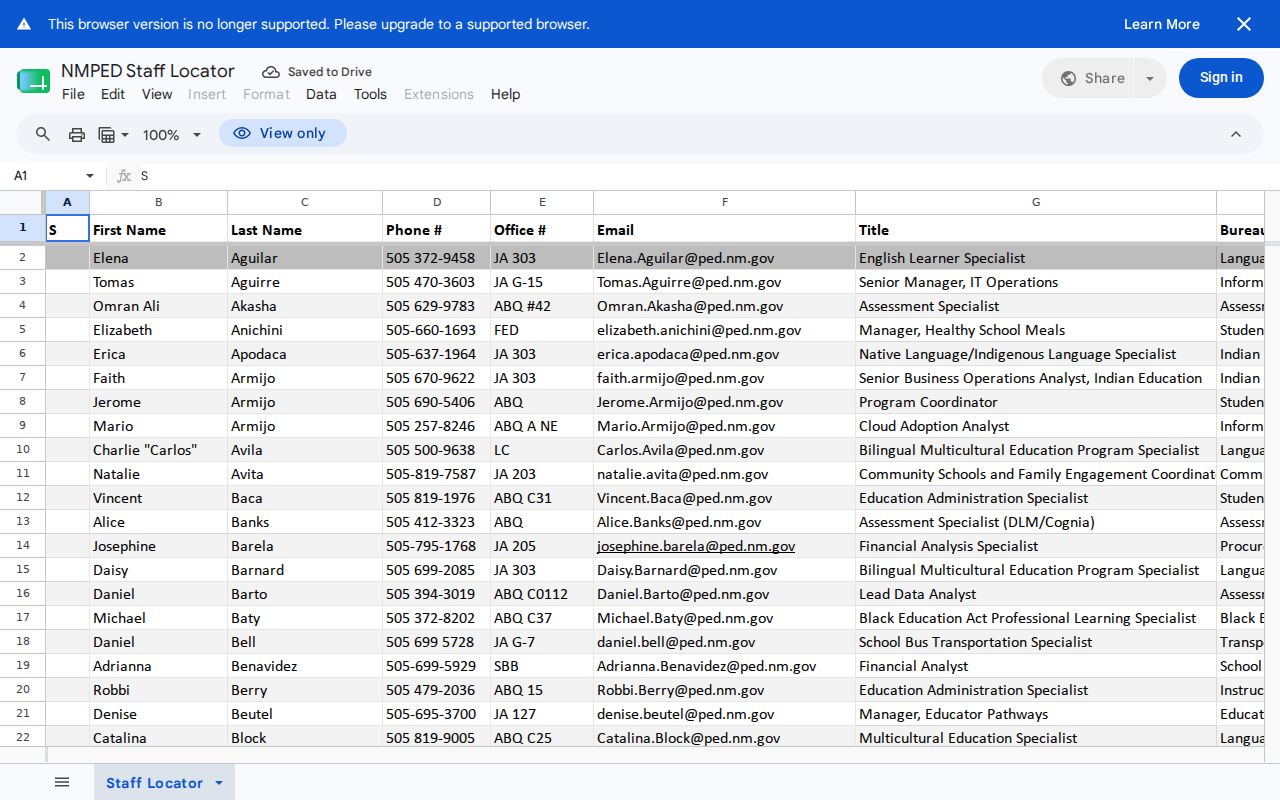1280x800 pixels.
Task: Select column A header
Action: coord(67,202)
